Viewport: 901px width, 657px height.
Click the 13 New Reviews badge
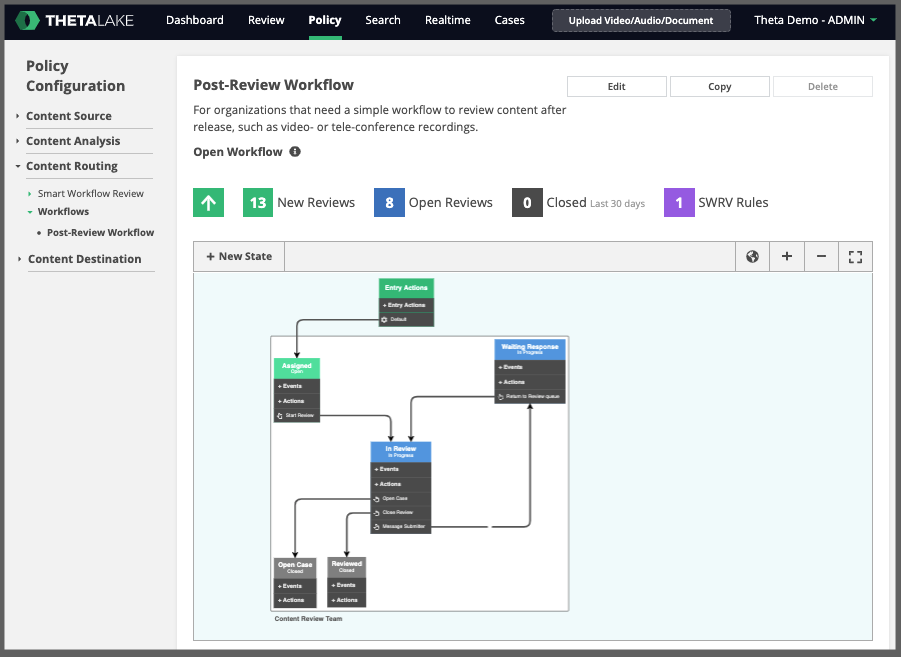tap(258, 202)
